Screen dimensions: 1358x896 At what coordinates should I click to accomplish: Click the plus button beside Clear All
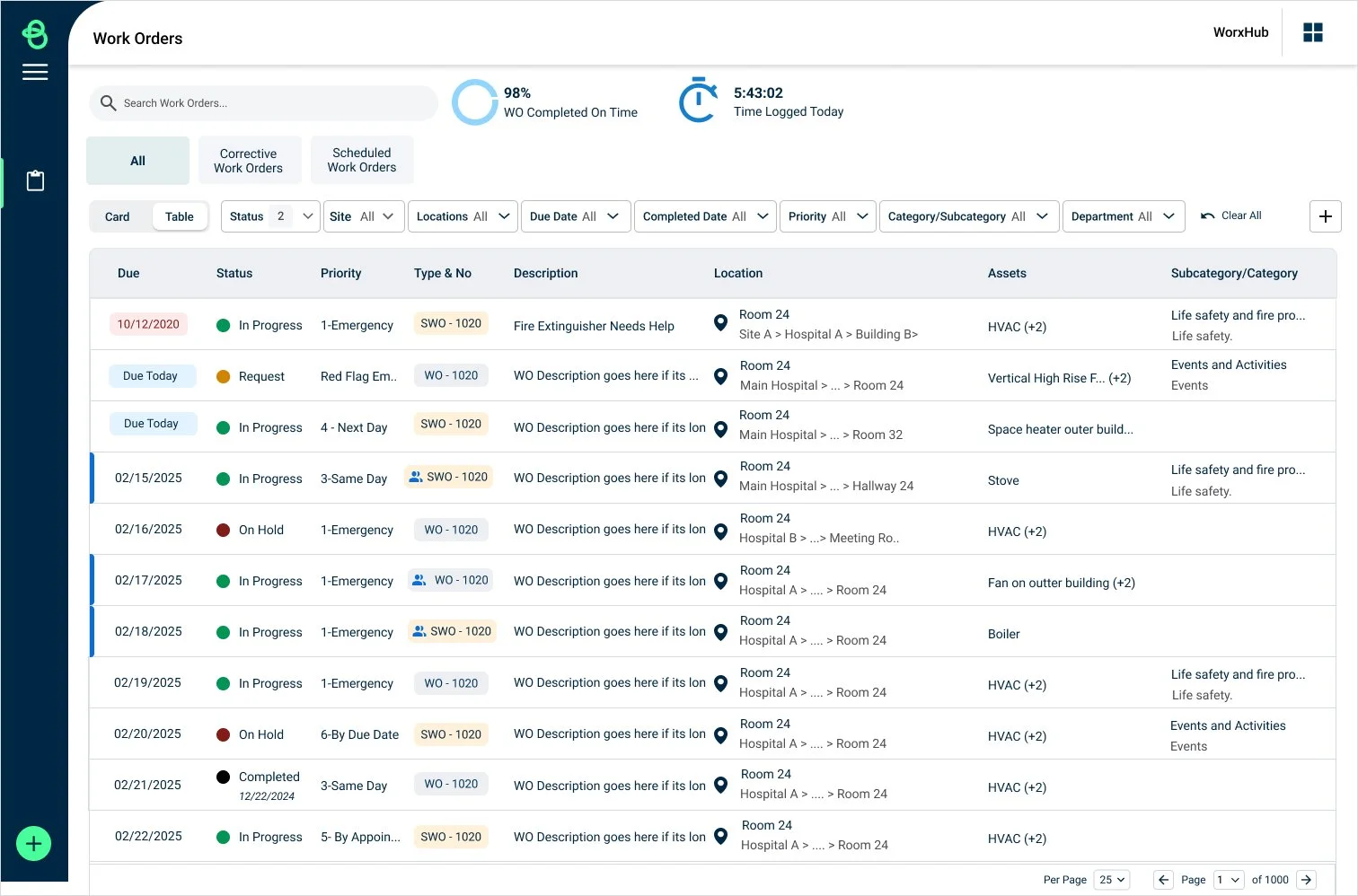[x=1326, y=216]
